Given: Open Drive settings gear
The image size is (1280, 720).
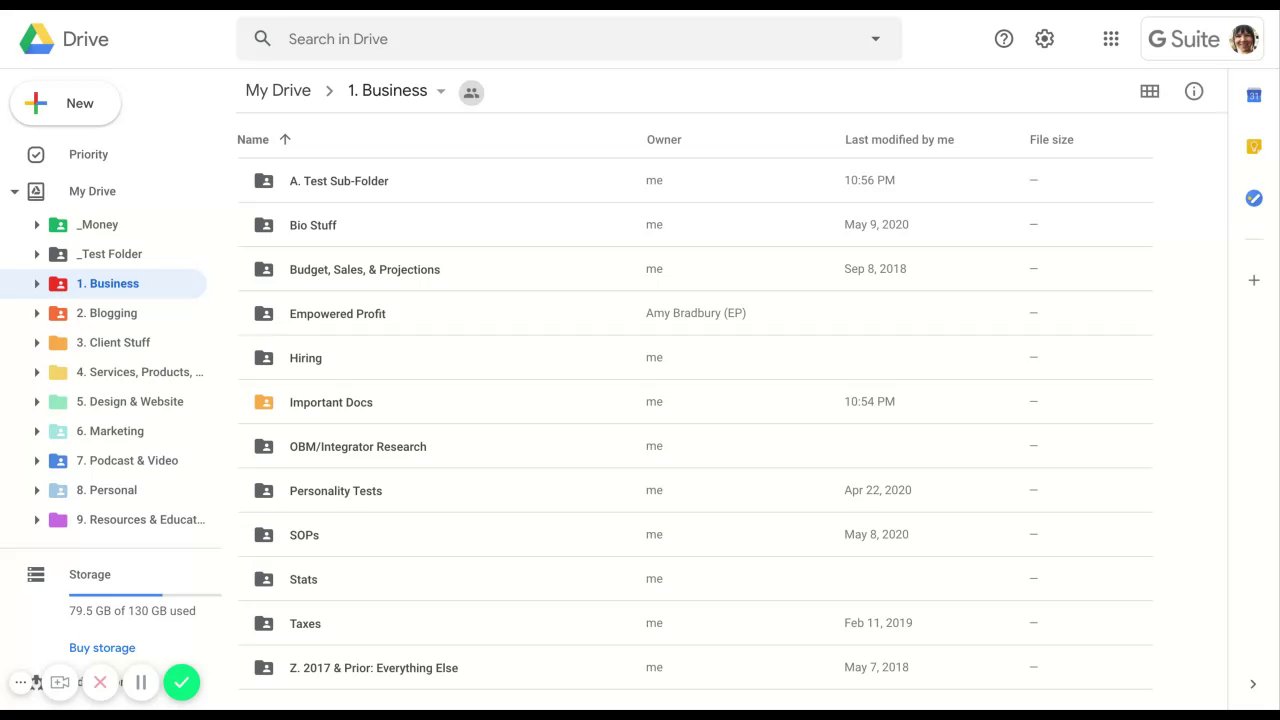Looking at the screenshot, I should coord(1045,39).
